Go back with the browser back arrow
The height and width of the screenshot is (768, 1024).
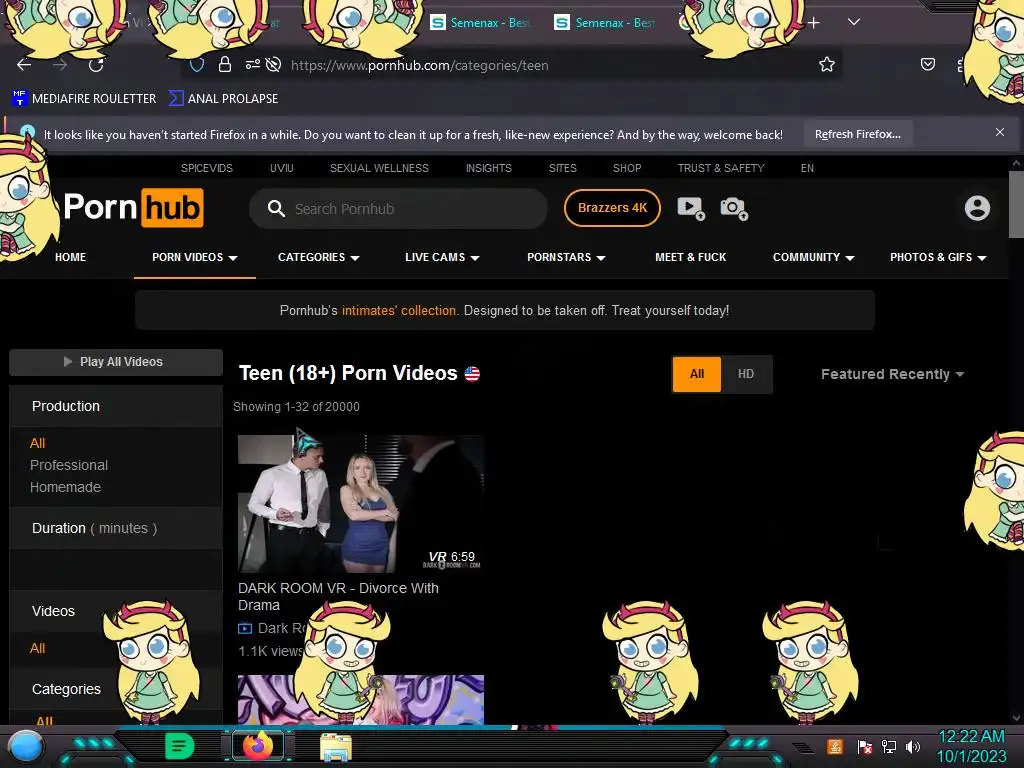tap(24, 65)
